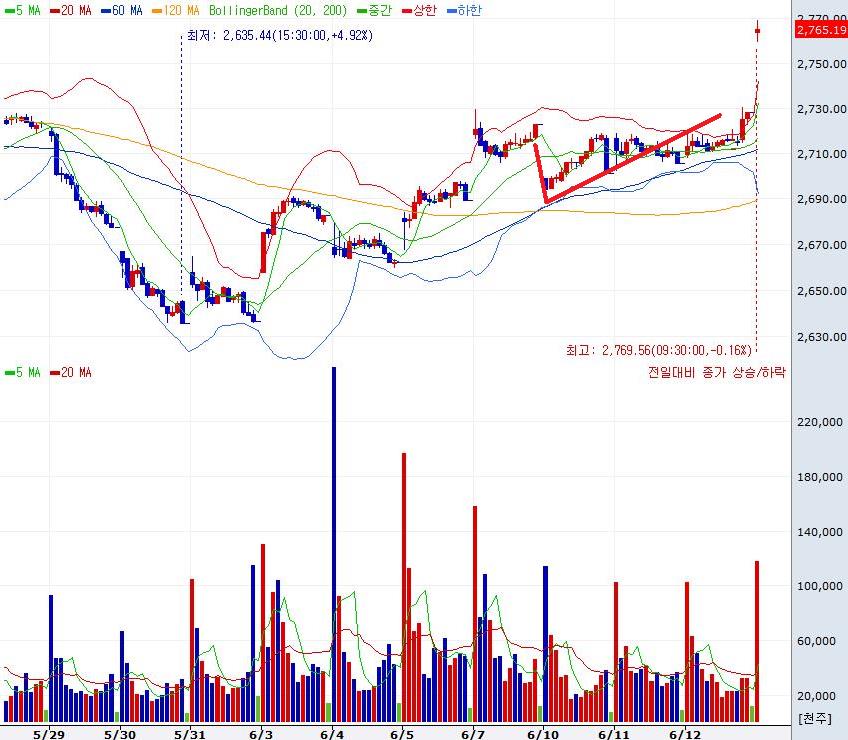Click the 180,000 volume axis label
The width and height of the screenshot is (848, 740).
[820, 477]
